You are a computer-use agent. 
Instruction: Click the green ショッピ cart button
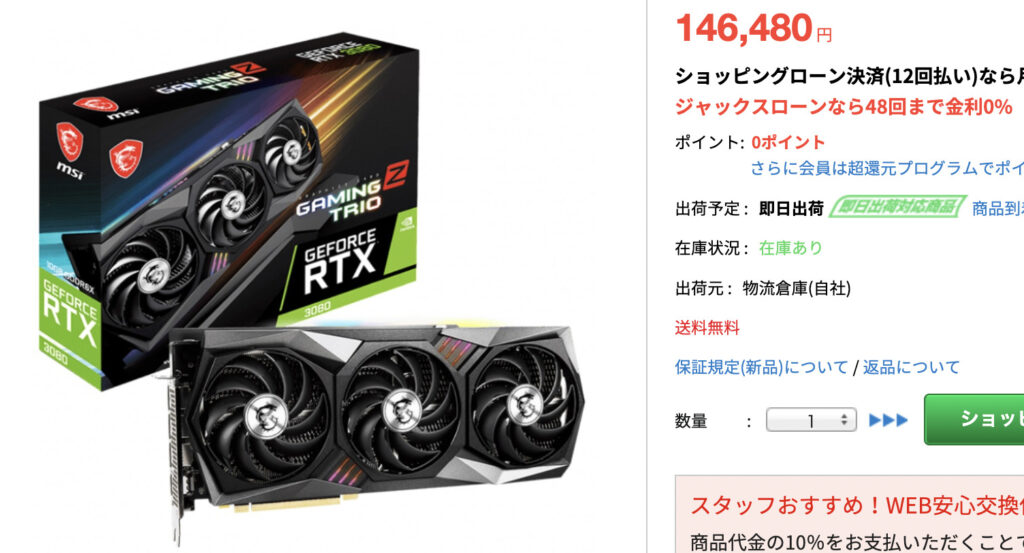point(974,419)
